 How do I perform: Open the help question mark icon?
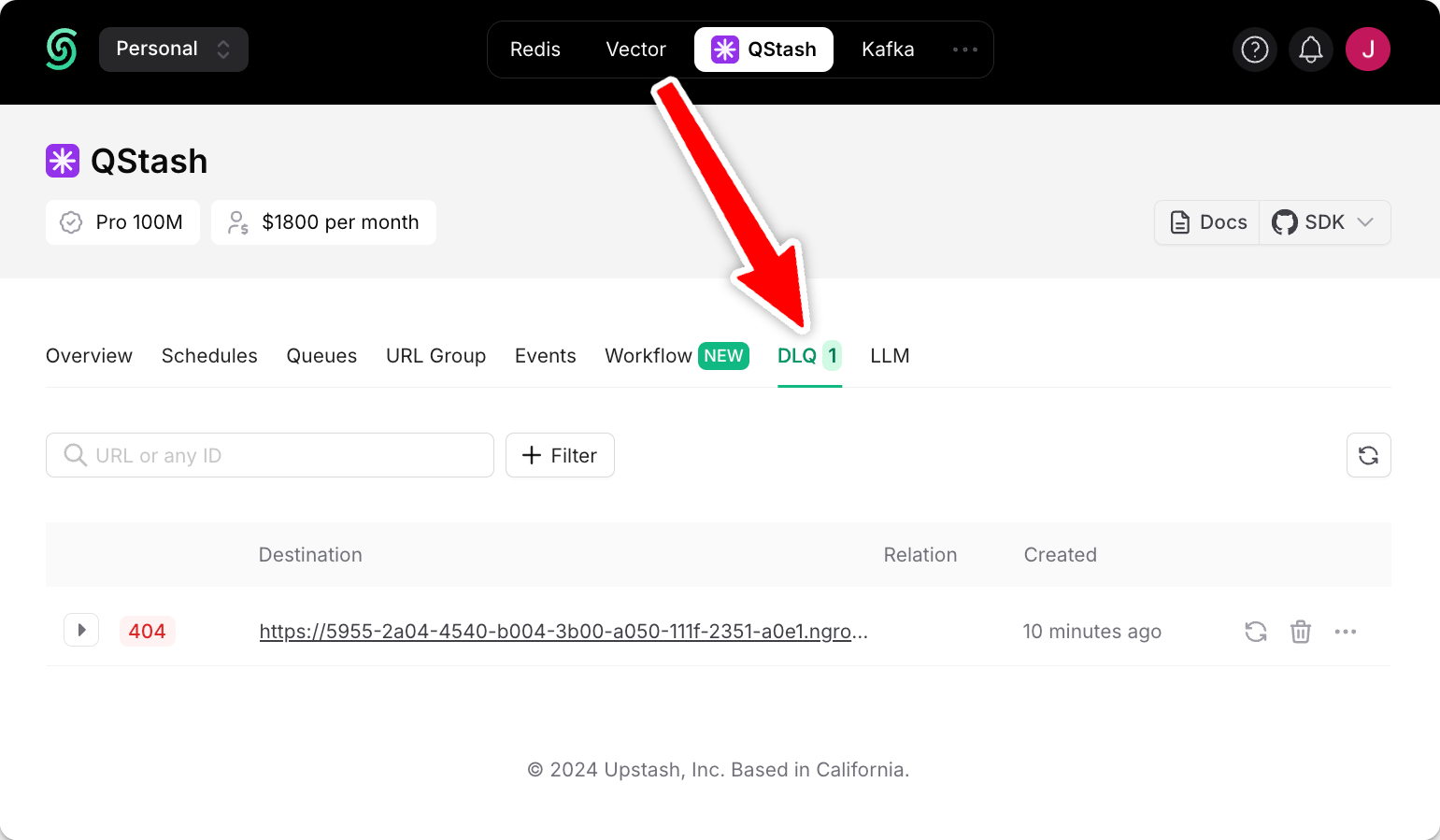click(1255, 50)
